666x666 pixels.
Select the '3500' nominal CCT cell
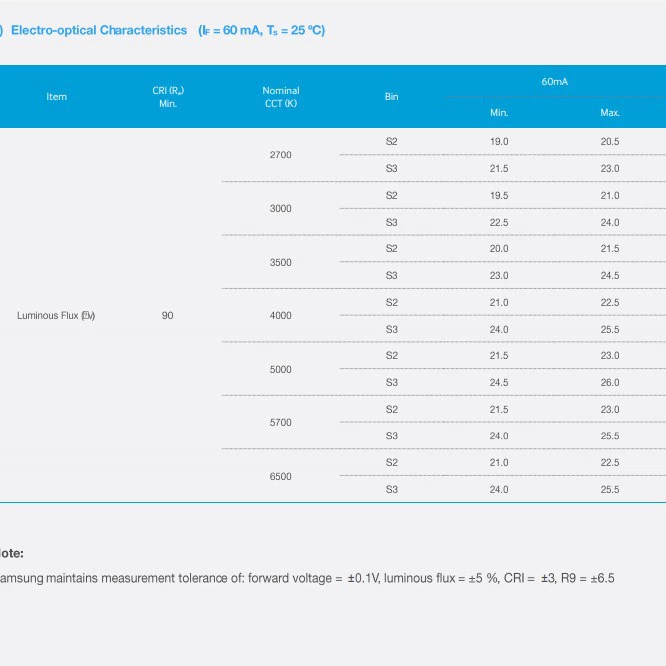[280, 262]
